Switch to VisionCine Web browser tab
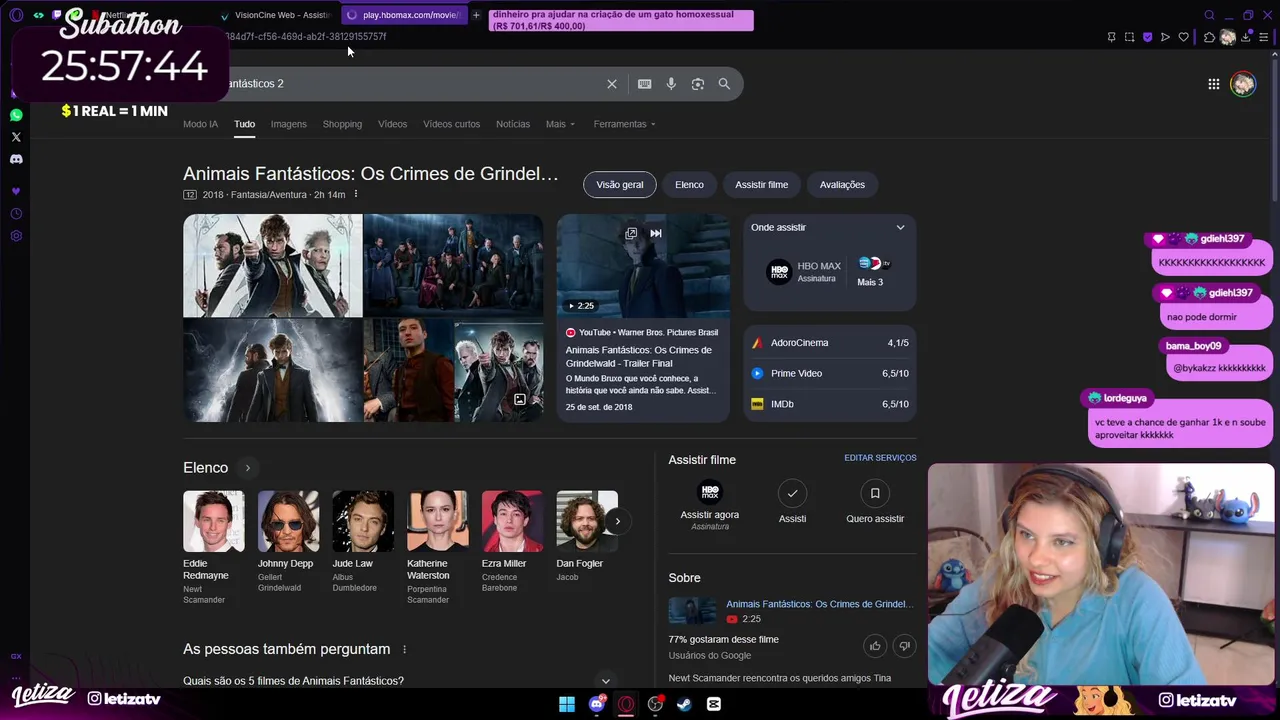Viewport: 1280px width, 720px height. click(274, 15)
